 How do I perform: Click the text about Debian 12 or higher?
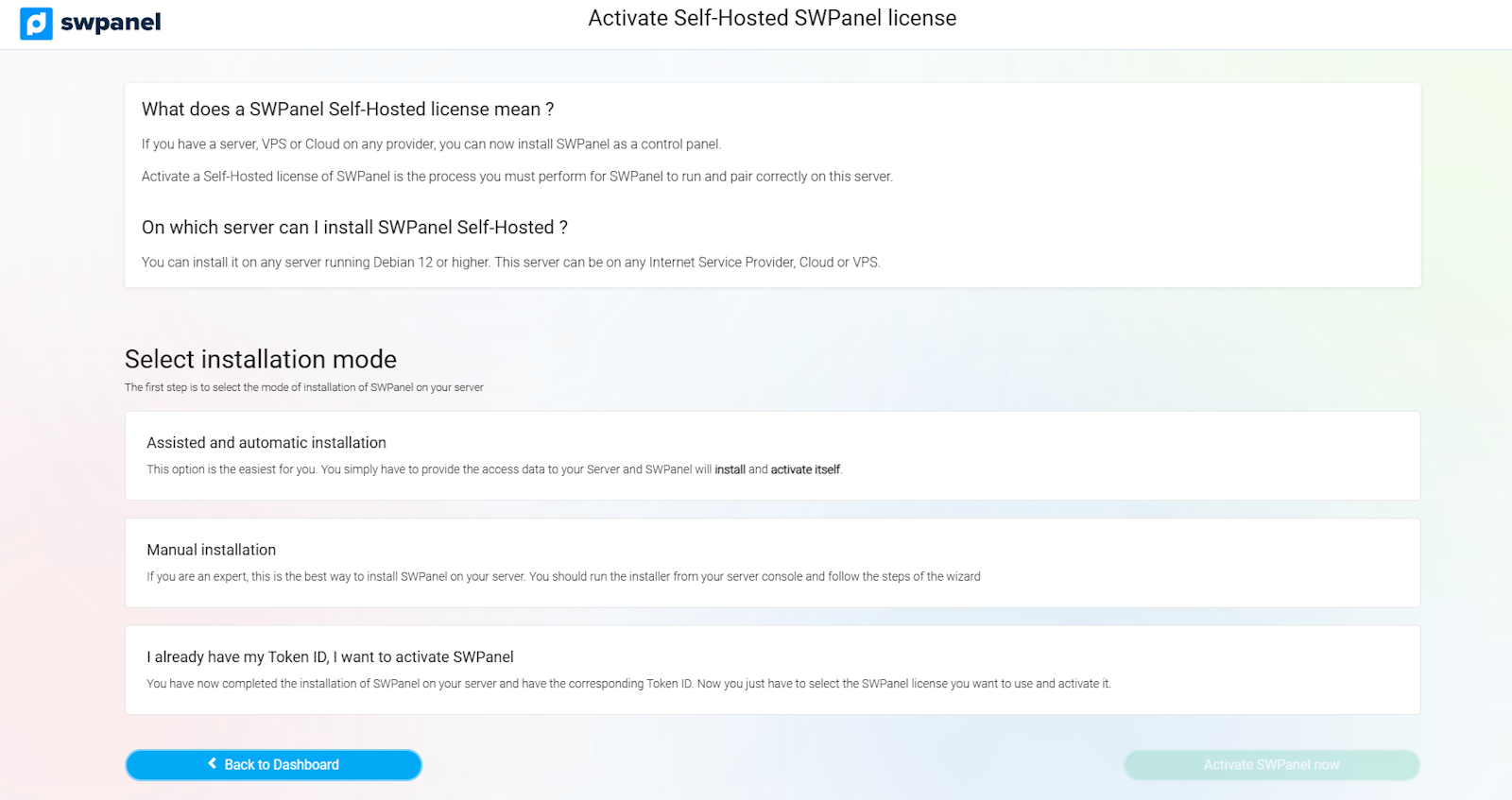coord(510,263)
